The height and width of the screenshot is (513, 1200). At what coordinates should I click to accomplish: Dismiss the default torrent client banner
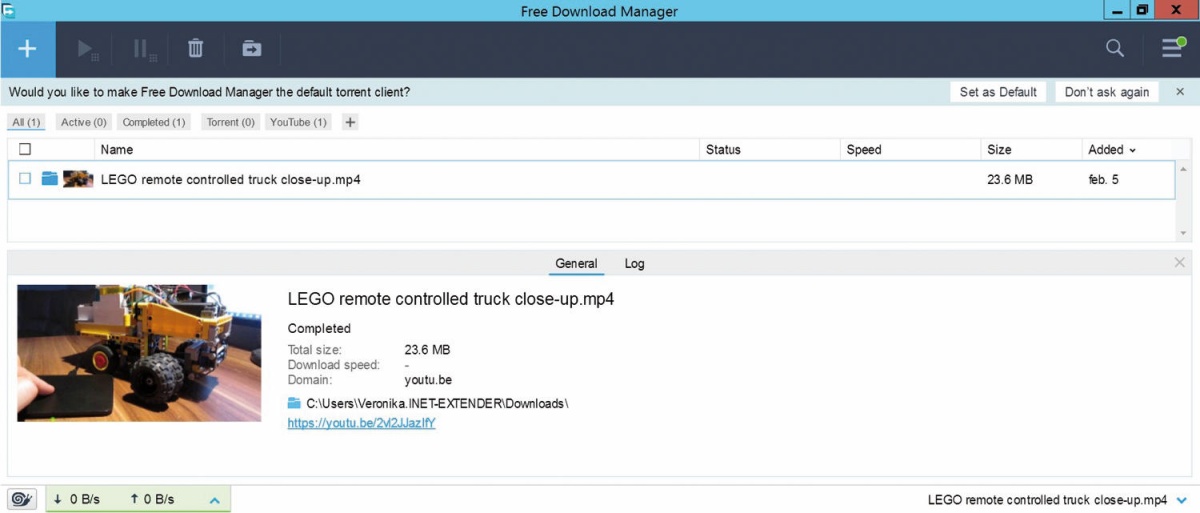point(1180,92)
